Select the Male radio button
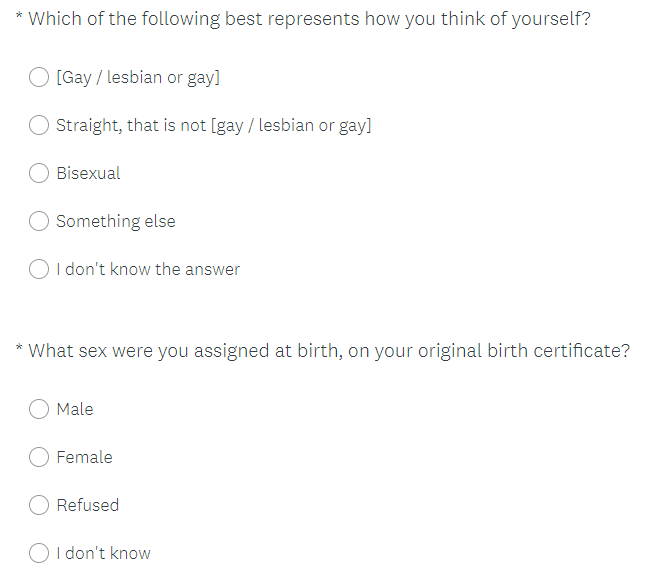 [39, 409]
